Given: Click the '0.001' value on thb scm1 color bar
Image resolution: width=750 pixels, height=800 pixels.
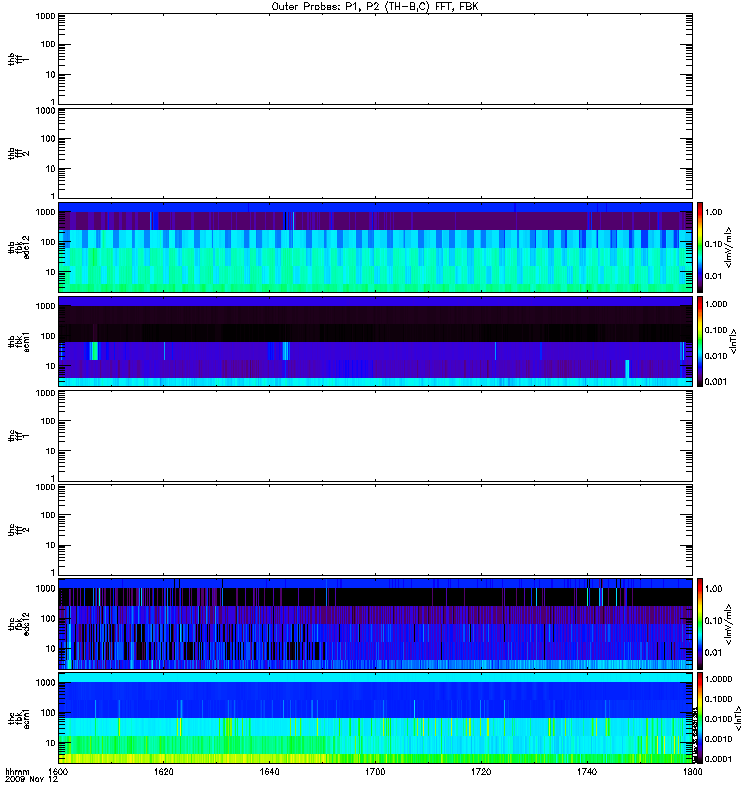Looking at the screenshot, I should [x=716, y=382].
